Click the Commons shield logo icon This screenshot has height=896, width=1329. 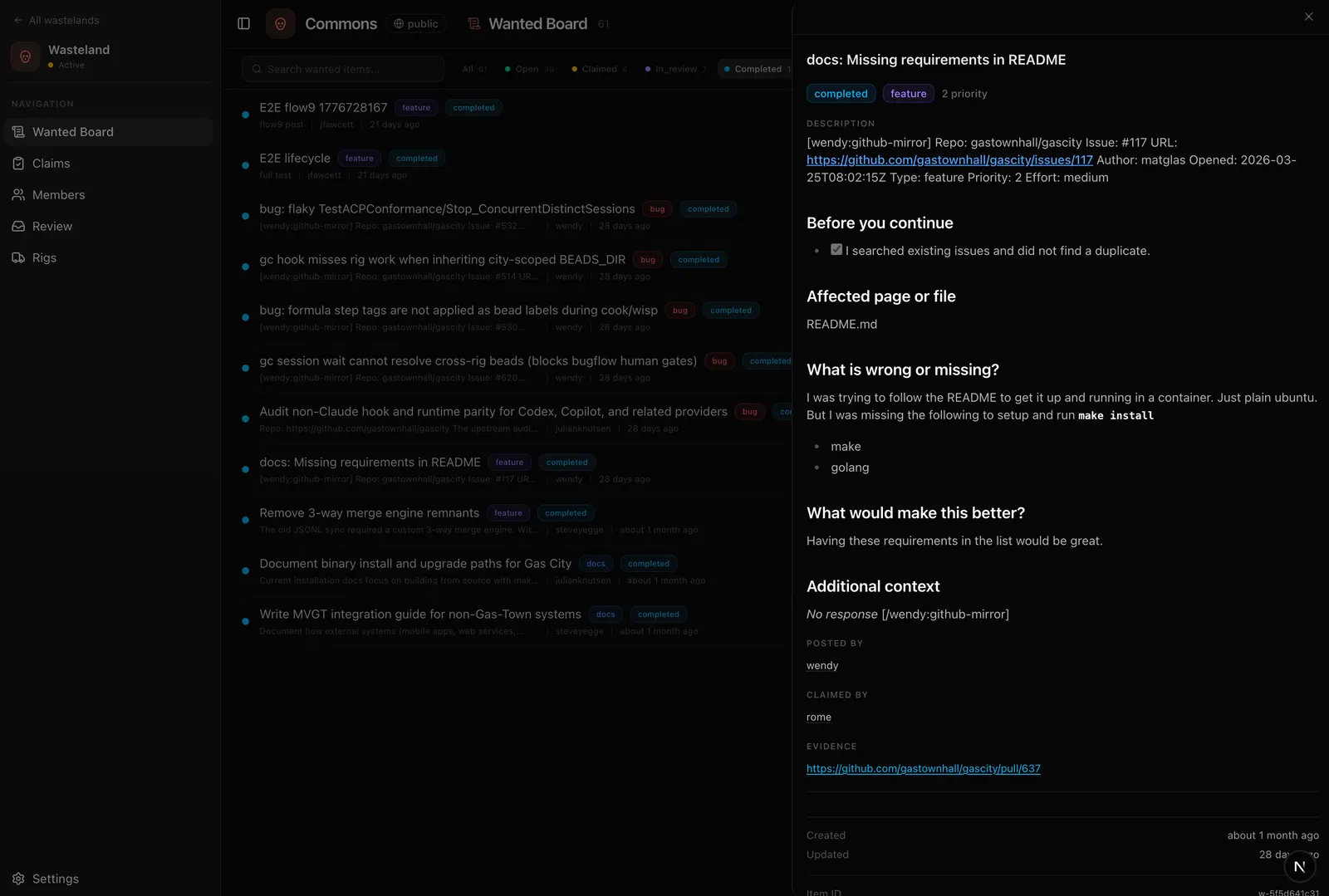(281, 23)
